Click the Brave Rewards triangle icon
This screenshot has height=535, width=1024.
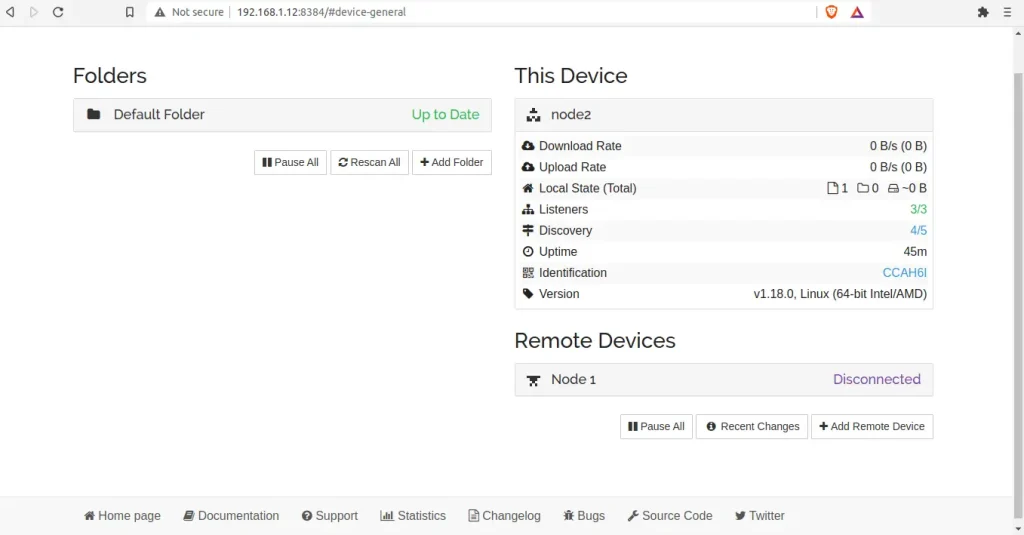click(857, 12)
